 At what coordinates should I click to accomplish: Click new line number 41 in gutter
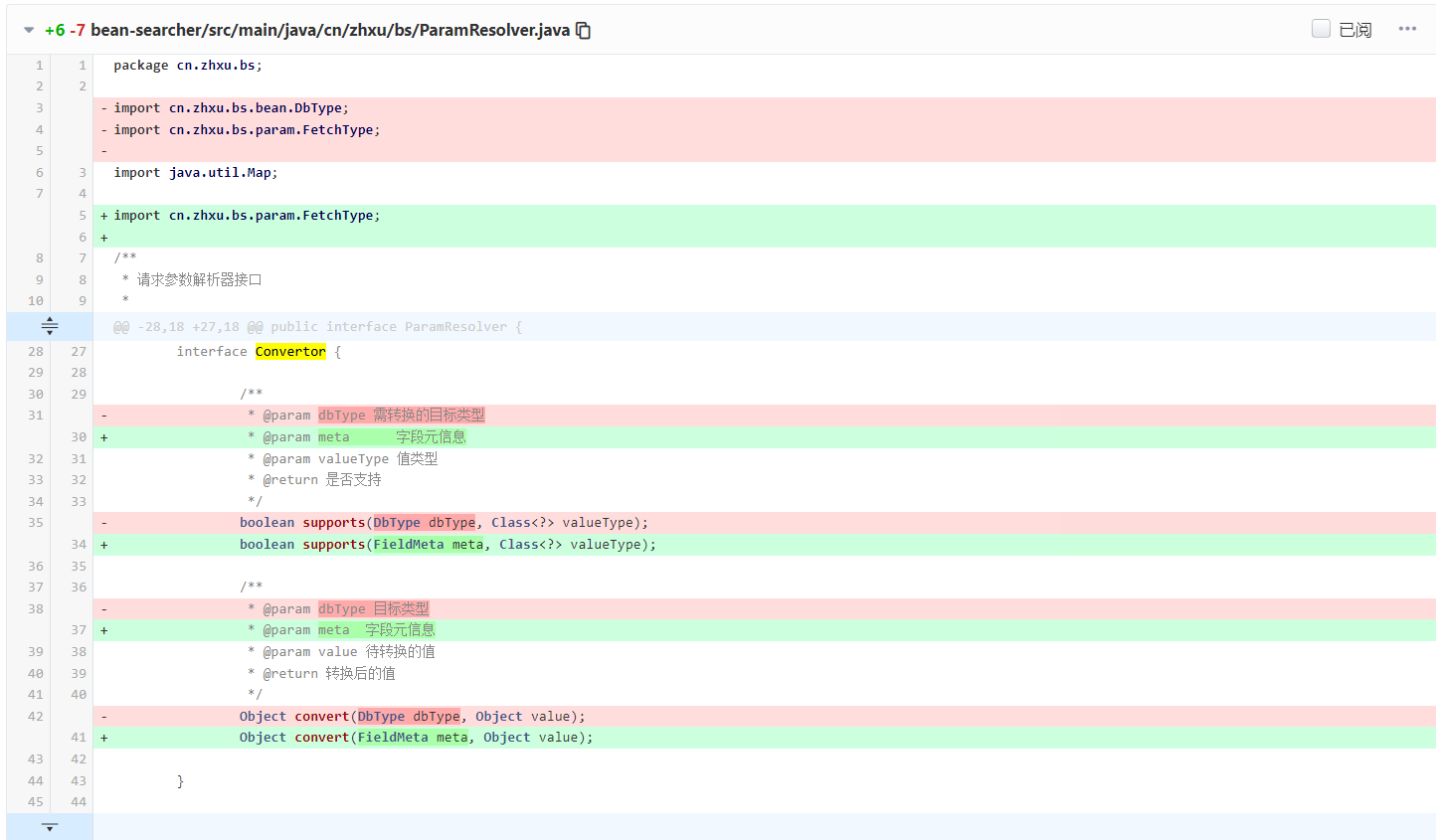point(79,738)
